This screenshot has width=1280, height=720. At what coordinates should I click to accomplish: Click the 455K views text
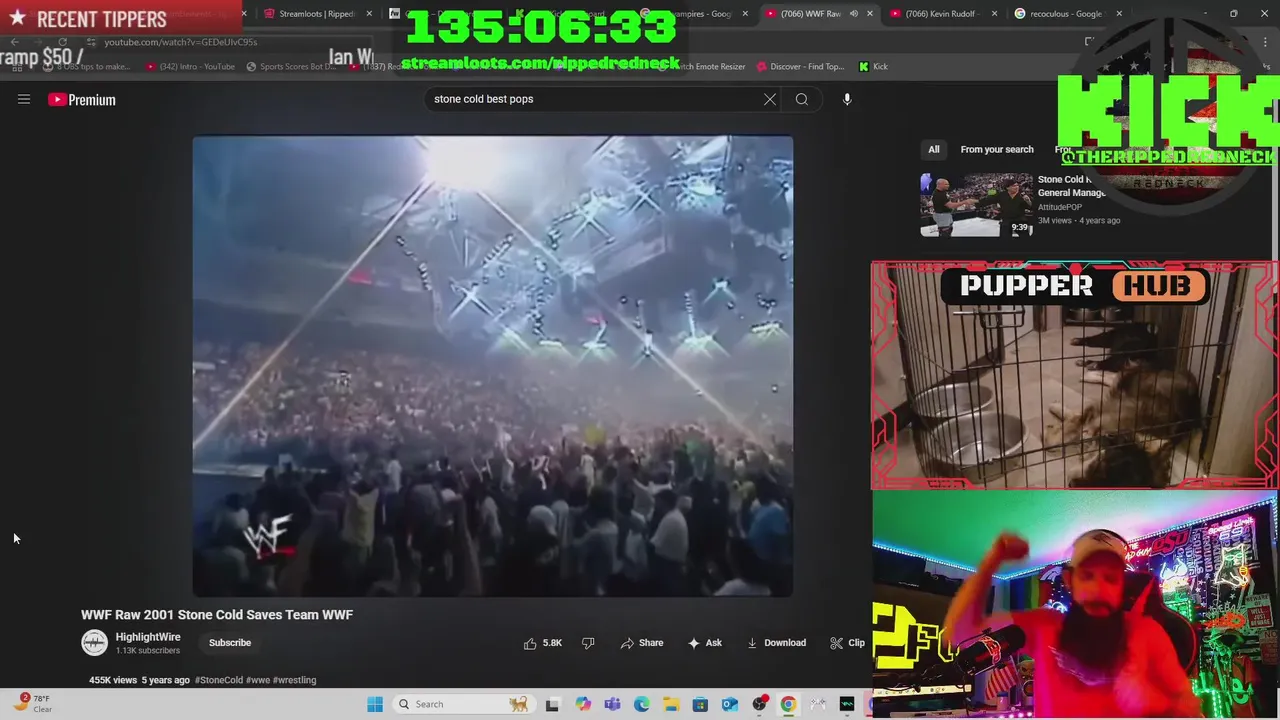(x=113, y=680)
